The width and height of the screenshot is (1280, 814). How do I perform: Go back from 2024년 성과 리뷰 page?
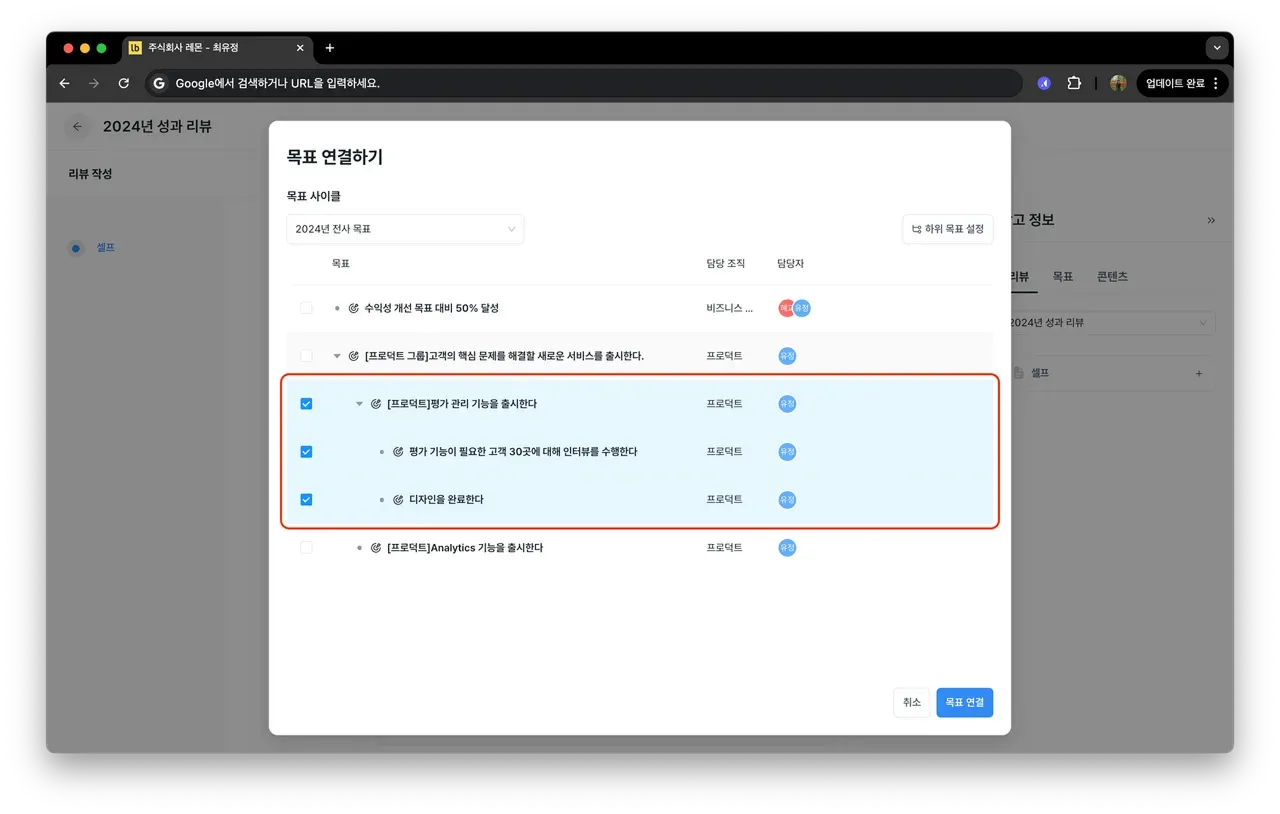(x=77, y=127)
